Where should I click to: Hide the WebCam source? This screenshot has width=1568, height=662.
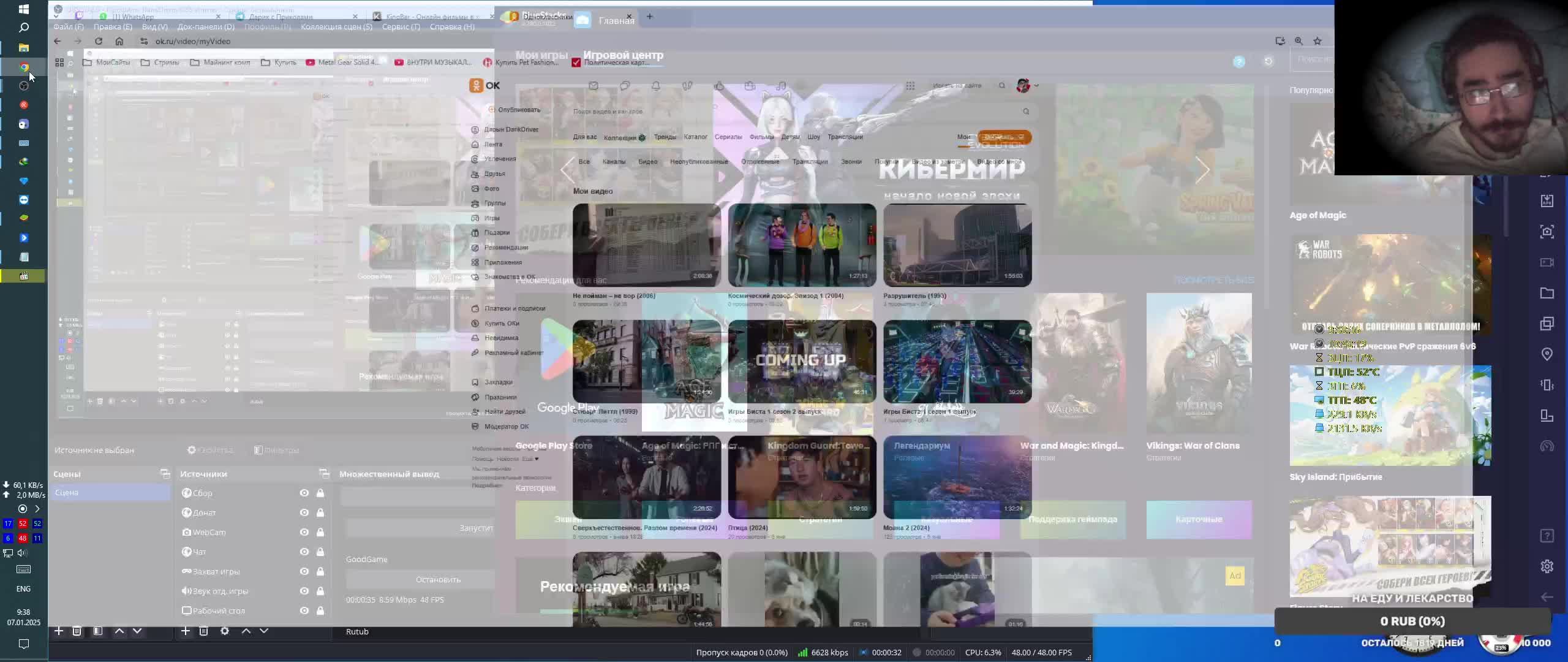tap(304, 532)
